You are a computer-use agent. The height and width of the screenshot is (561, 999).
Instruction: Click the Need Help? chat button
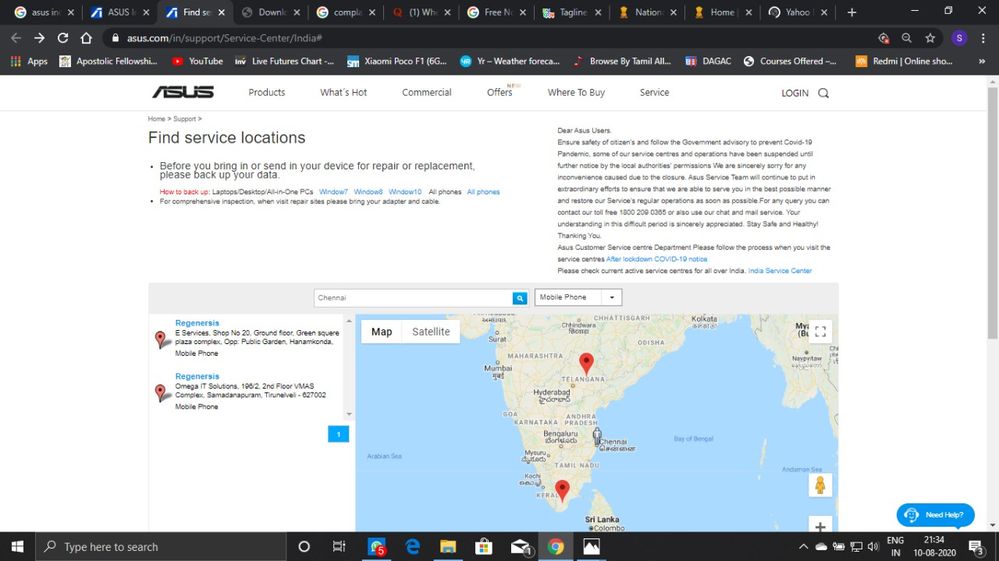click(x=935, y=515)
